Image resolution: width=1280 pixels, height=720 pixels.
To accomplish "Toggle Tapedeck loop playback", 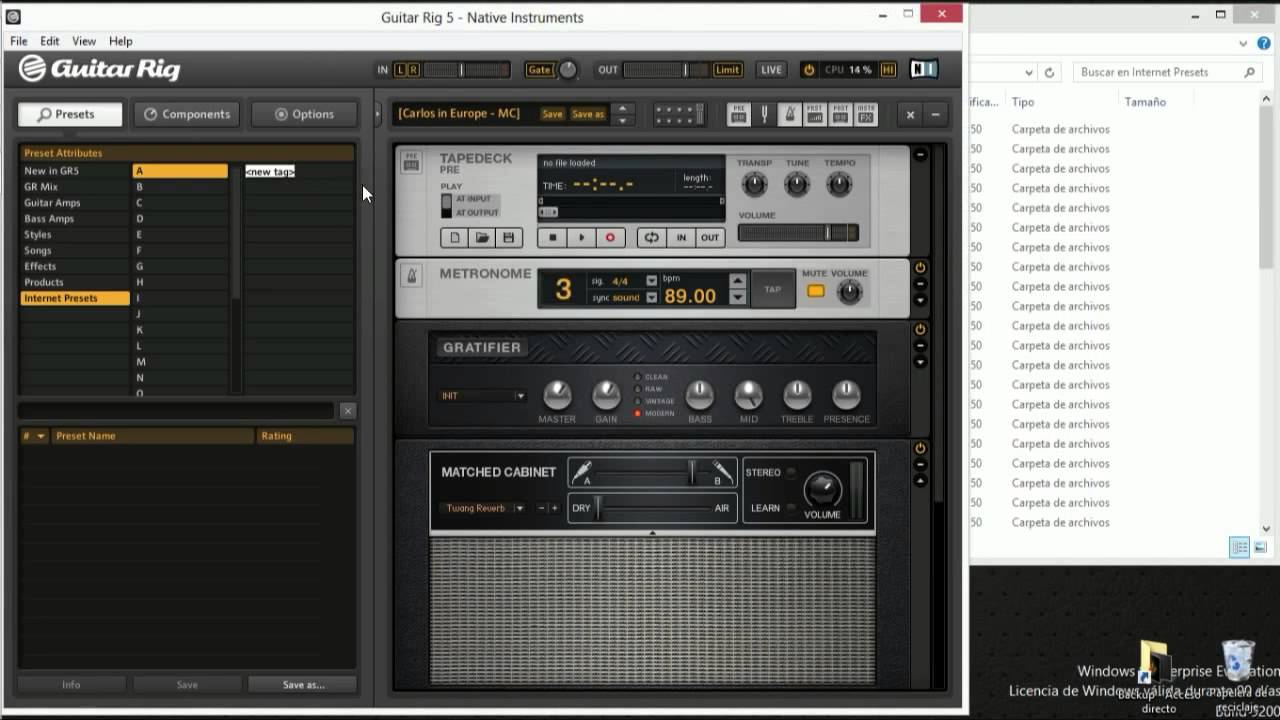I will (651, 238).
